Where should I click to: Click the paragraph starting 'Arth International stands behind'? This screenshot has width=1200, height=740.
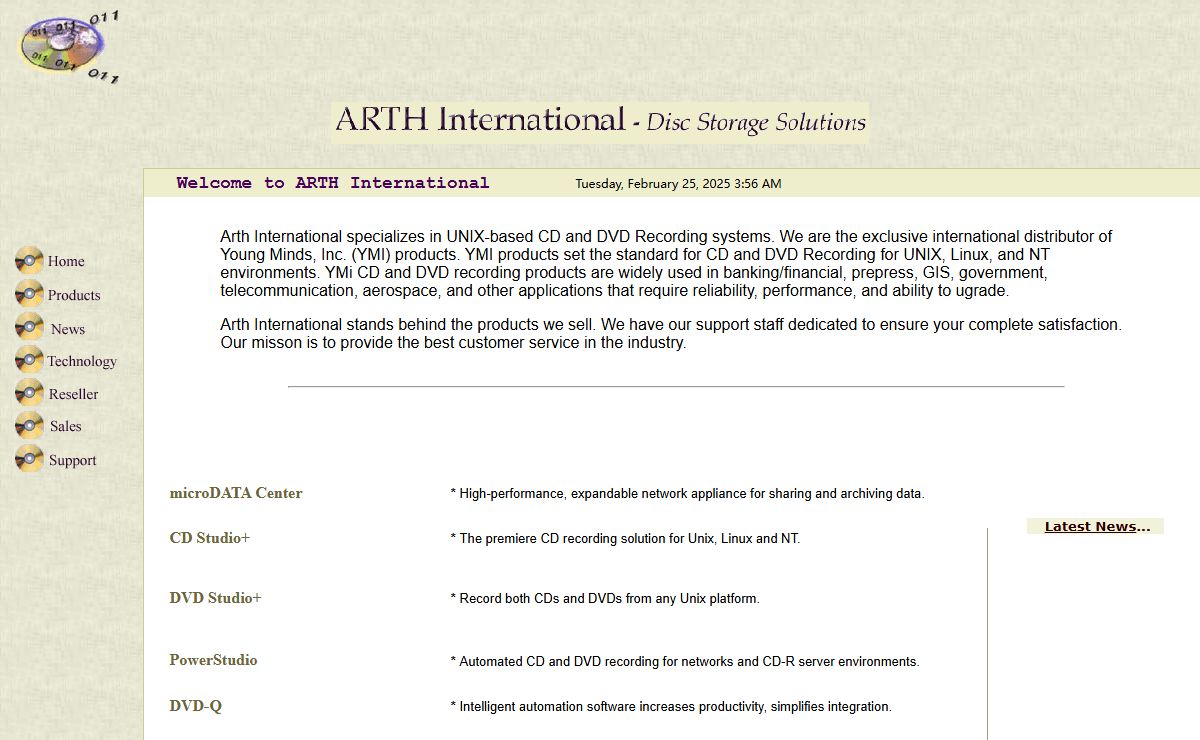671,334
